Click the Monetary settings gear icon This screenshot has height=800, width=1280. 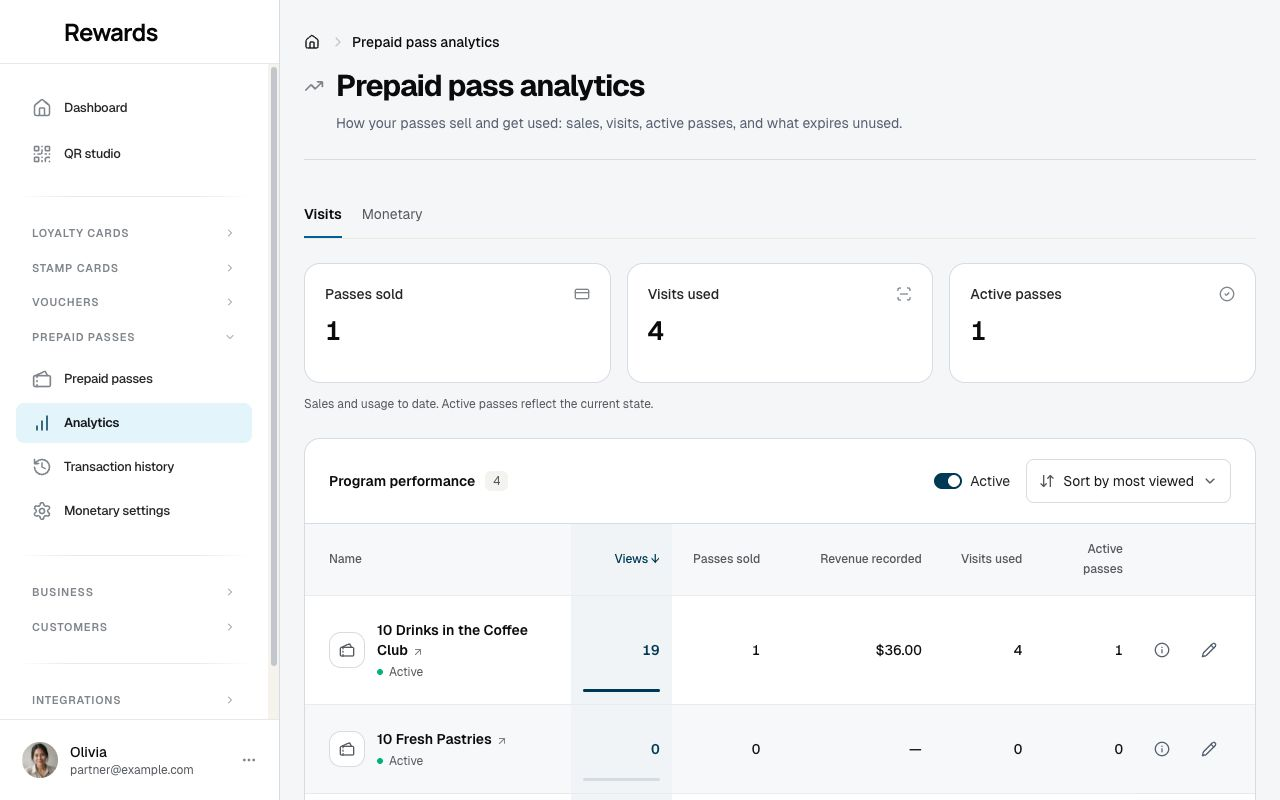point(42,511)
